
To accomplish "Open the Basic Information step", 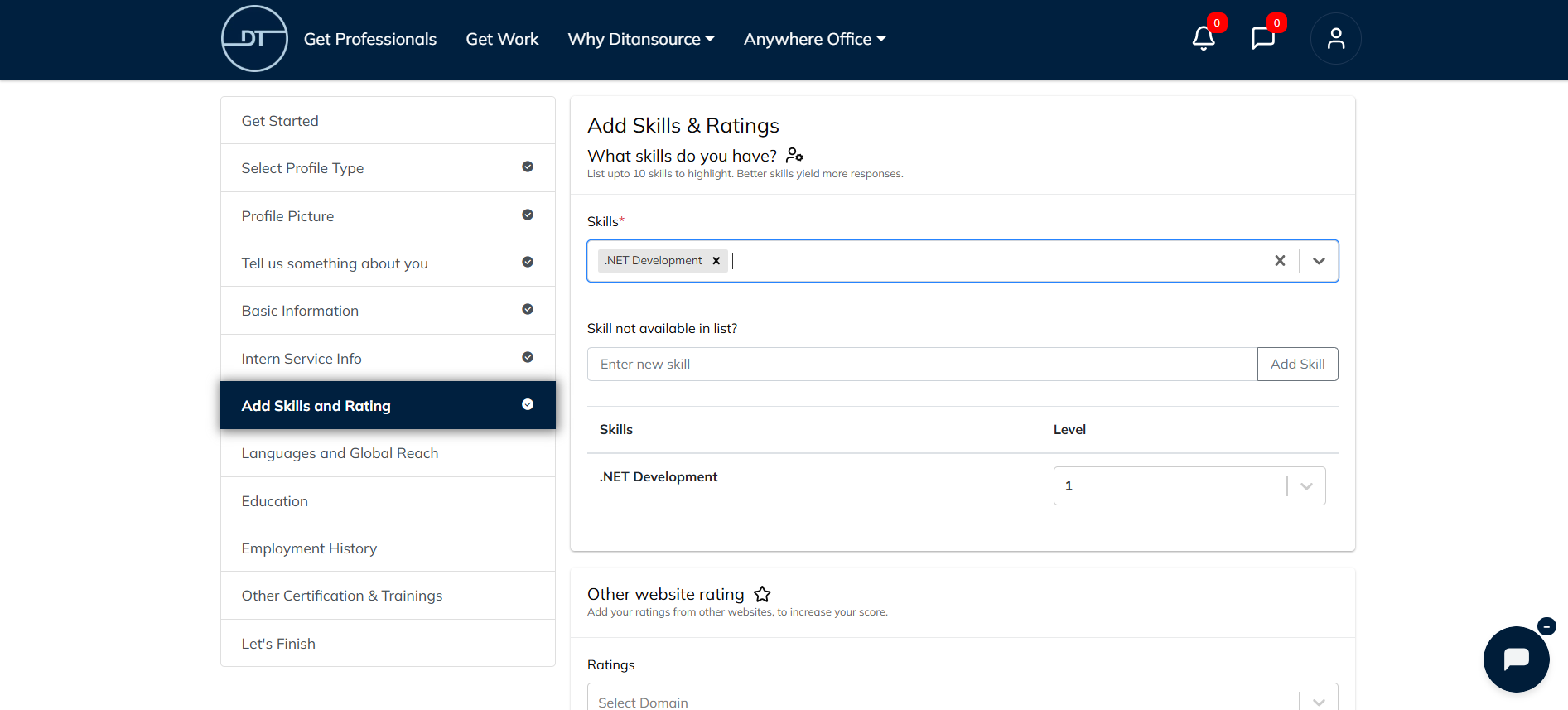I will [x=388, y=311].
